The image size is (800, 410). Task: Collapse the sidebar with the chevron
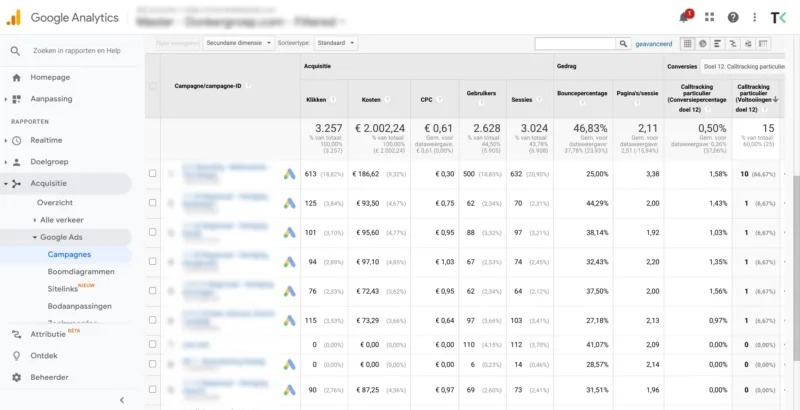click(122, 400)
